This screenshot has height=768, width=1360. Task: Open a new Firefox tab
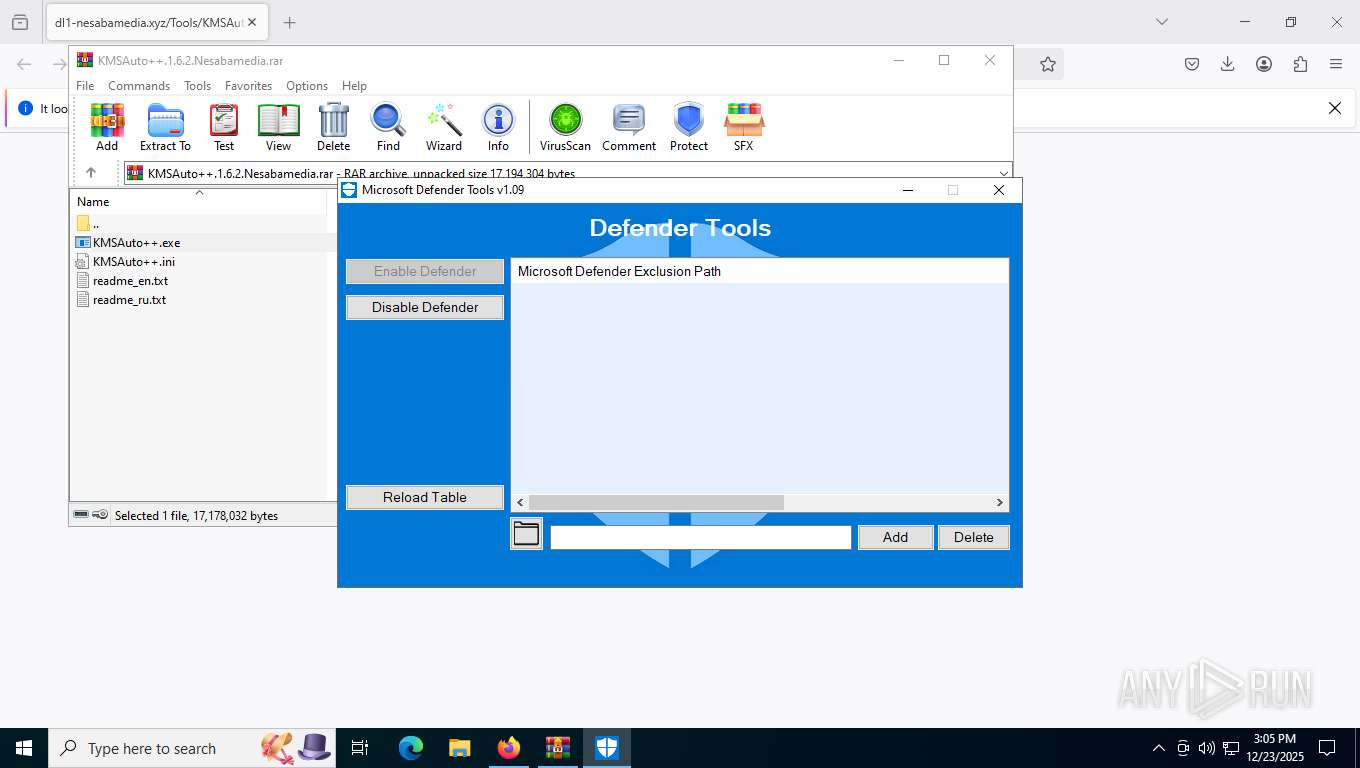pos(289,22)
